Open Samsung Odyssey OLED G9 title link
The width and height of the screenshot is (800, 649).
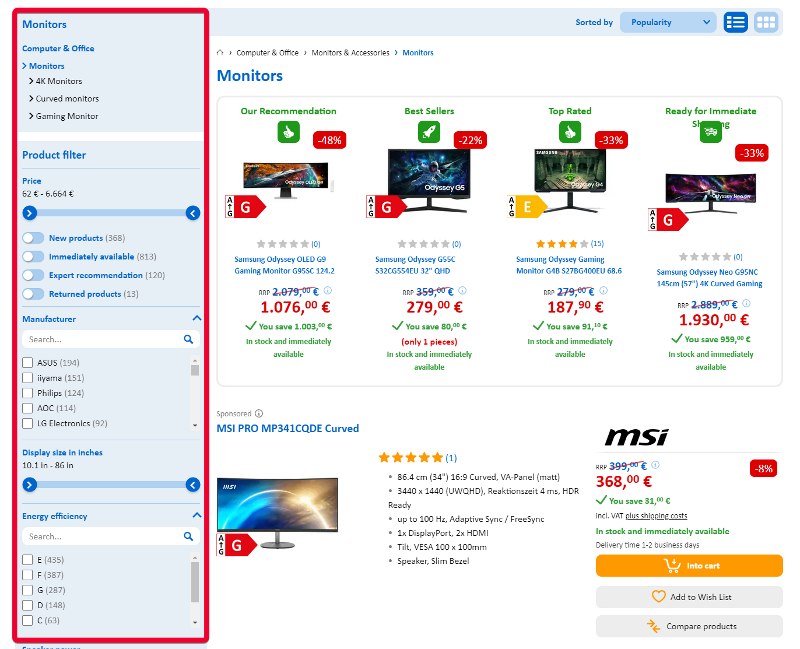284,265
